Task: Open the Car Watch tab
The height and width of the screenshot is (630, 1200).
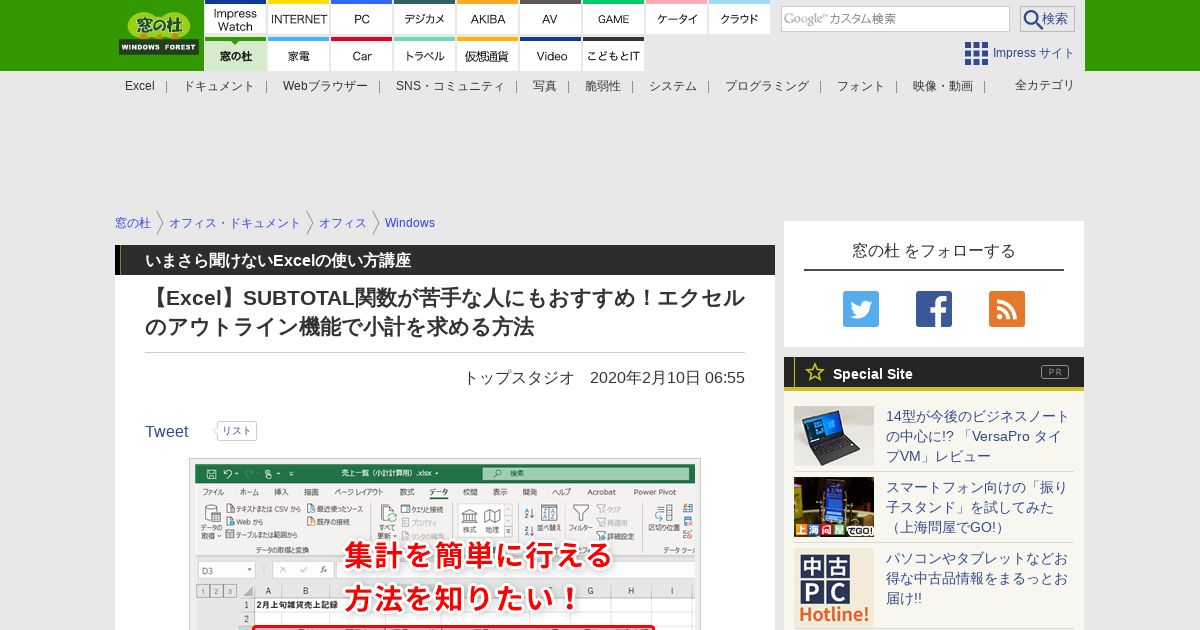Action: [x=362, y=55]
